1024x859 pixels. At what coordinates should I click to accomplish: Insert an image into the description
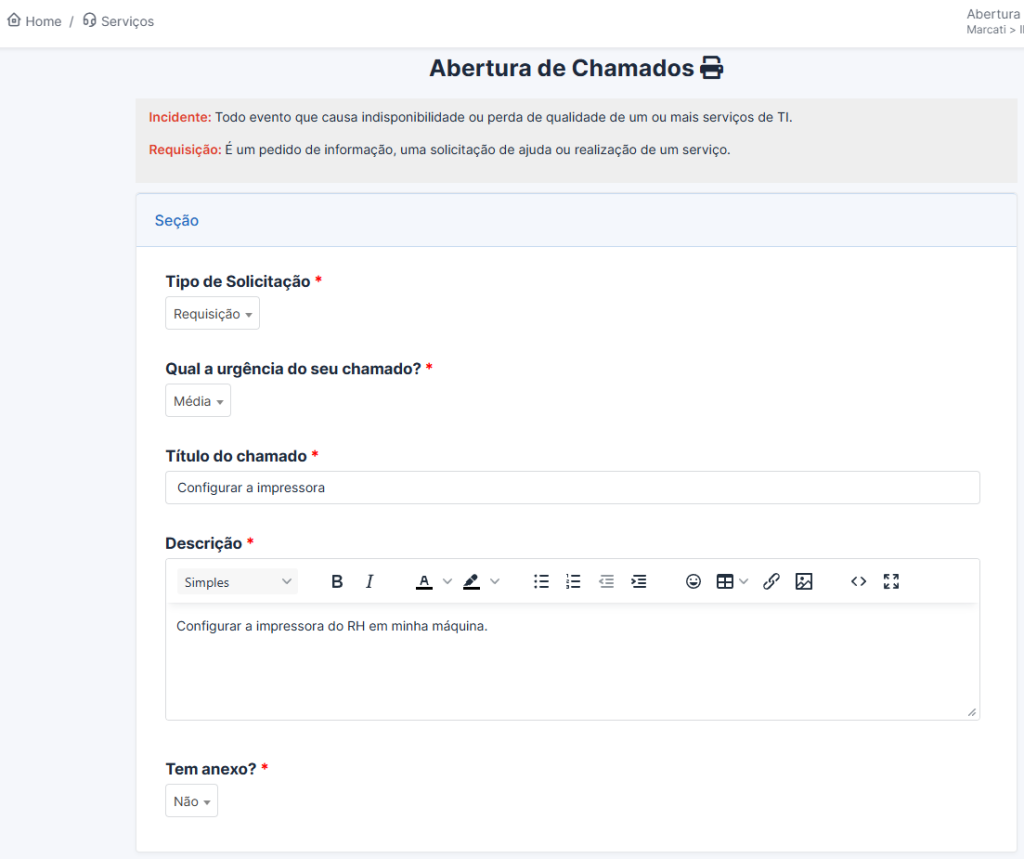coord(804,582)
